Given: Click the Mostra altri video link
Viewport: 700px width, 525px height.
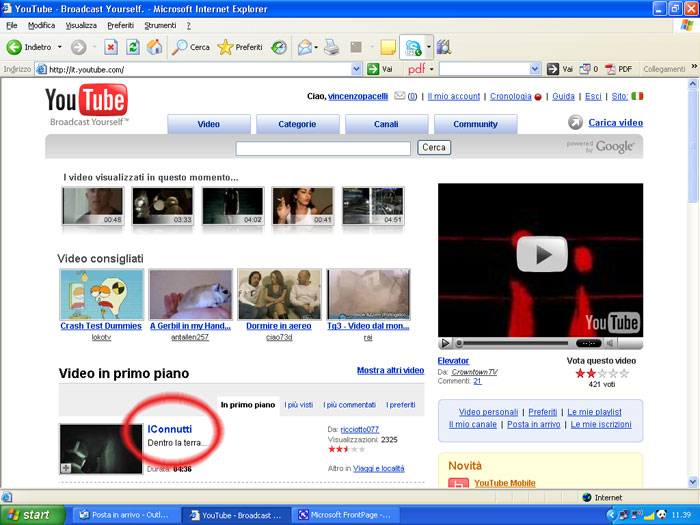Looking at the screenshot, I should [391, 370].
